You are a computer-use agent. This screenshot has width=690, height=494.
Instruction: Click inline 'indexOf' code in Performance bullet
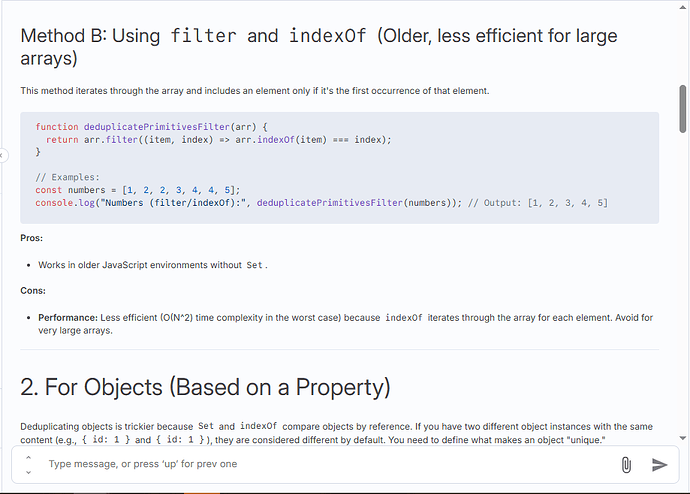click(x=404, y=318)
